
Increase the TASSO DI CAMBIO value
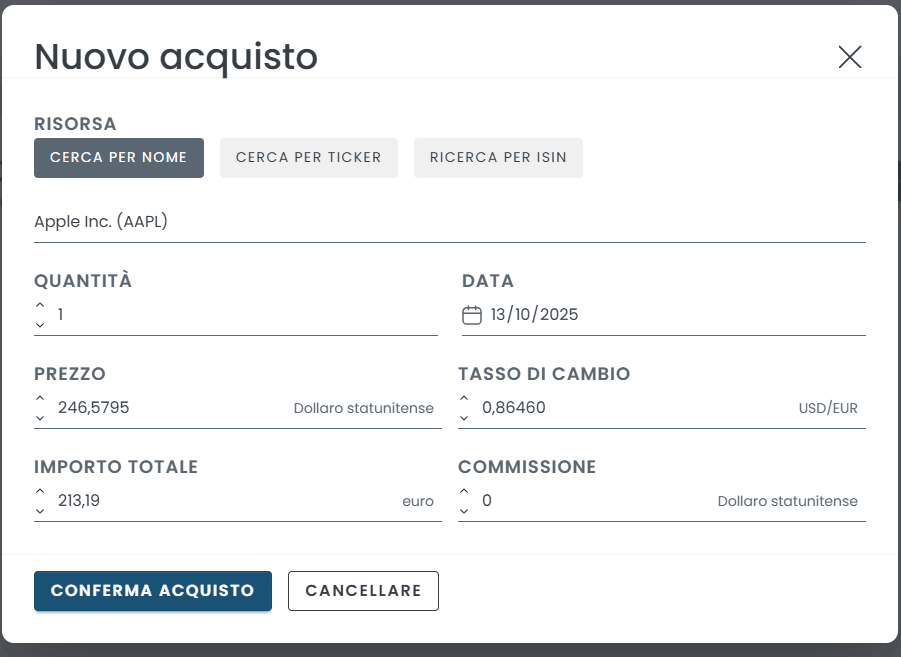click(x=463, y=399)
